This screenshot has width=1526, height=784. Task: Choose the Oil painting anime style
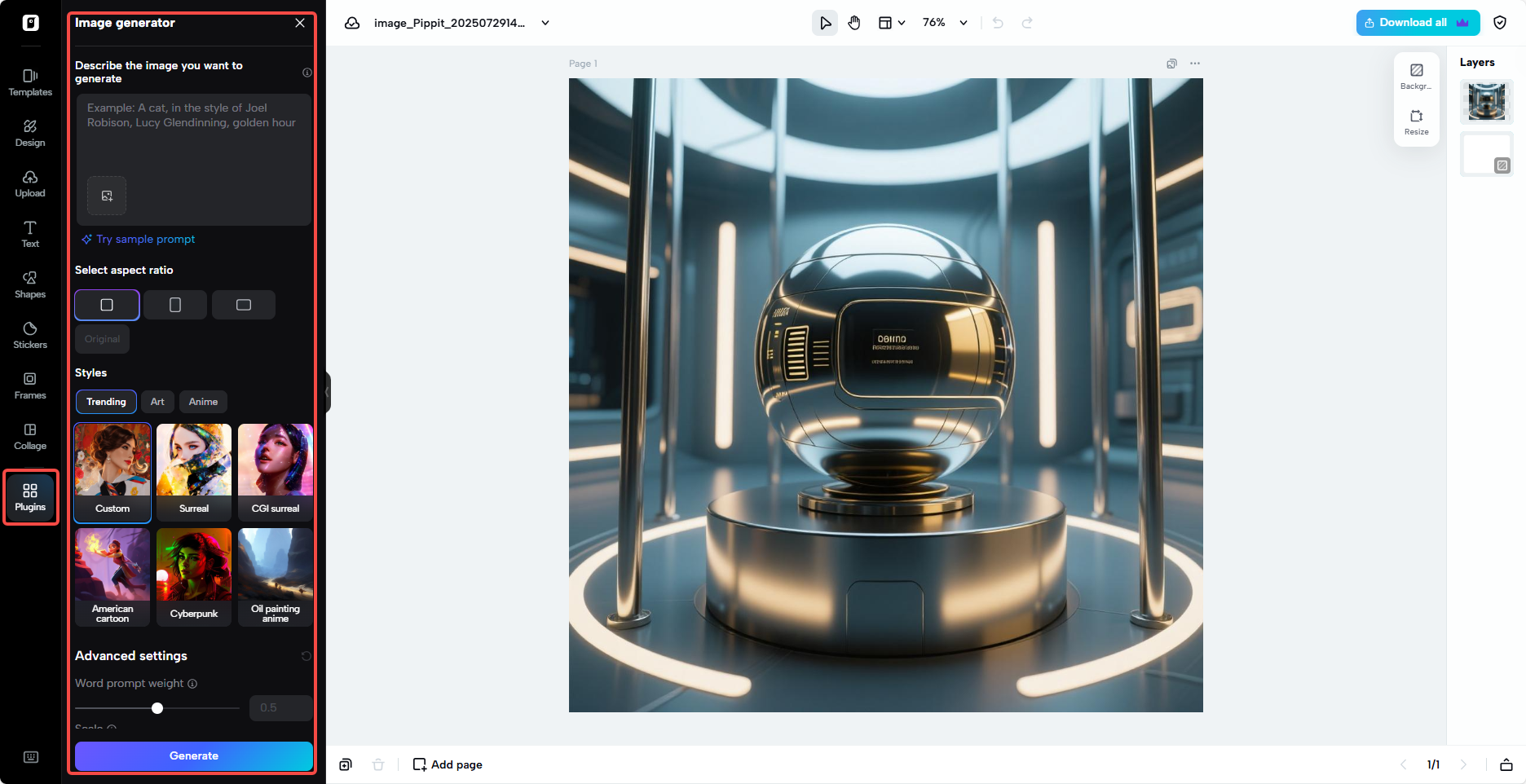[276, 577]
